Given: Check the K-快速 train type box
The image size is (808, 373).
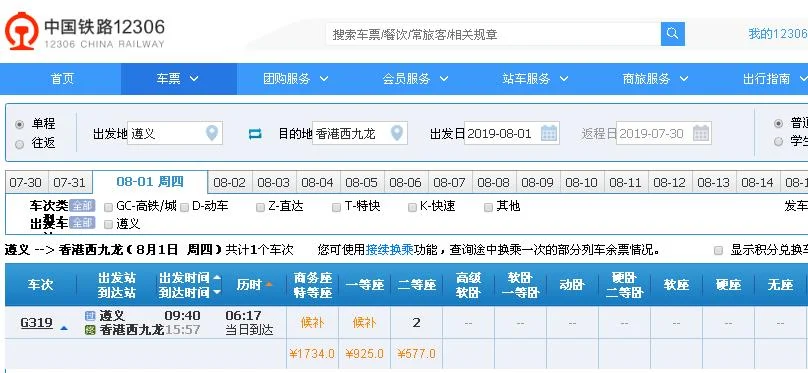Looking at the screenshot, I should click(x=412, y=207).
